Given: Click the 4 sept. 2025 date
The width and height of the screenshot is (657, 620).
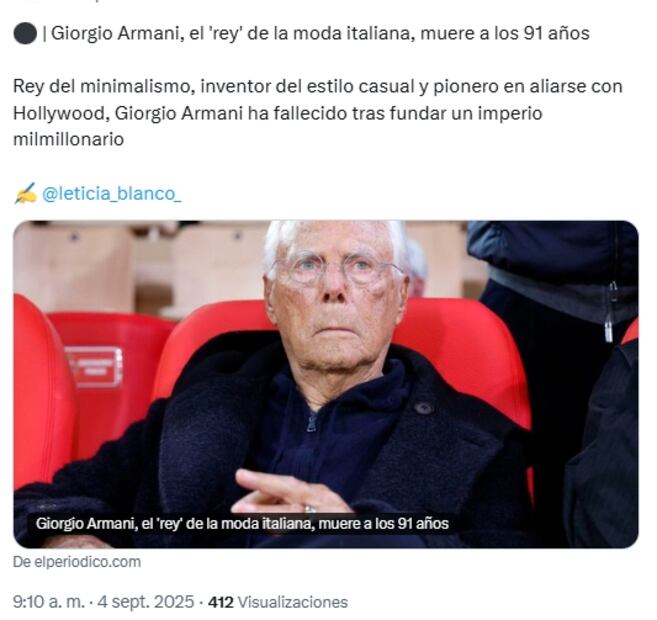Looking at the screenshot, I should pos(146,602).
